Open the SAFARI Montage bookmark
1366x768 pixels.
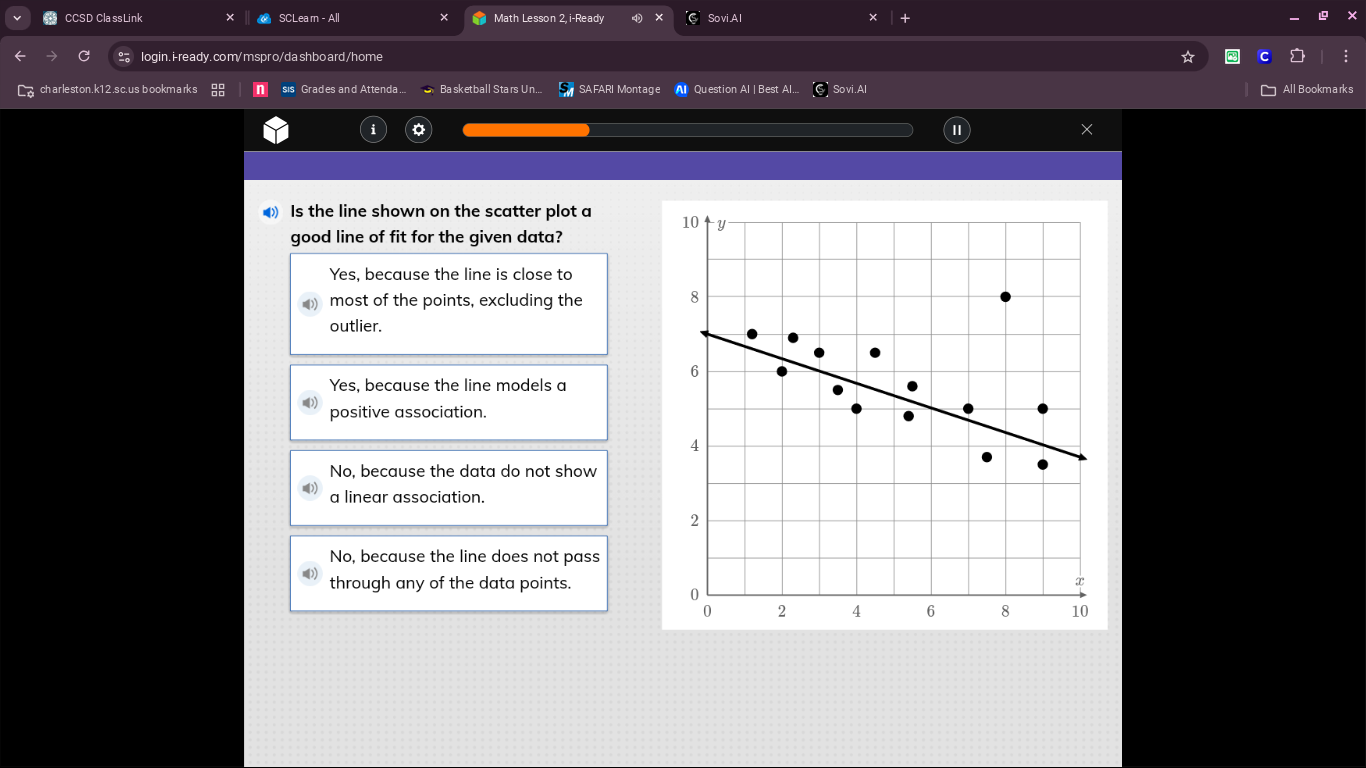point(609,89)
